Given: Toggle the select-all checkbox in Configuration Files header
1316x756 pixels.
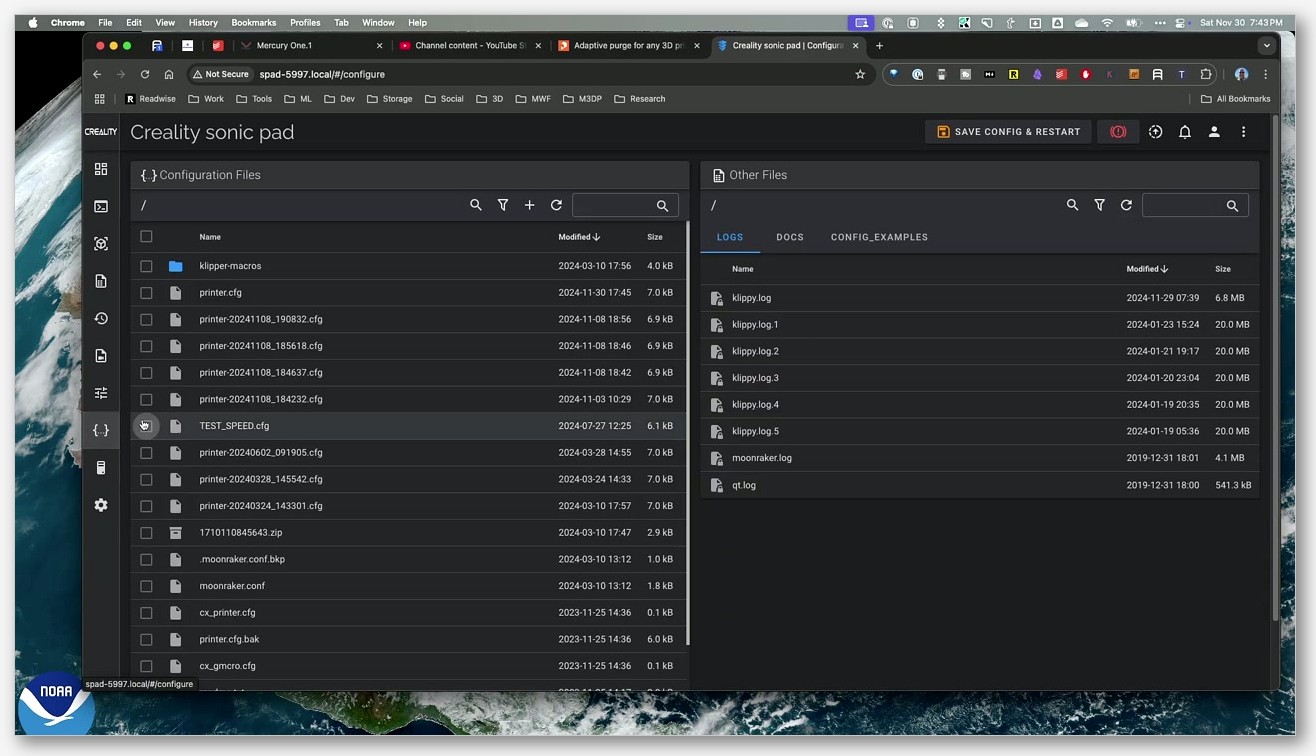Looking at the screenshot, I should (146, 237).
